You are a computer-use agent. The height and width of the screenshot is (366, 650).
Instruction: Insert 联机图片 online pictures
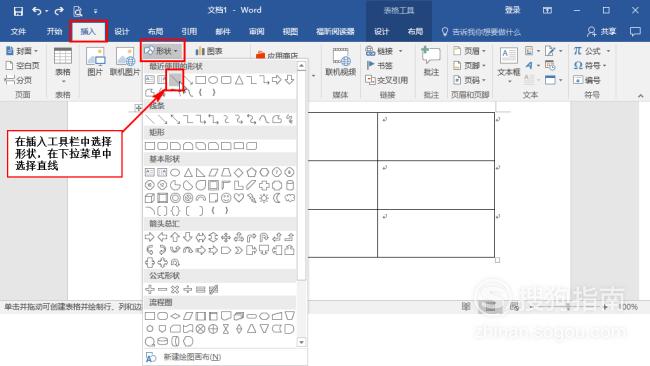pos(125,61)
